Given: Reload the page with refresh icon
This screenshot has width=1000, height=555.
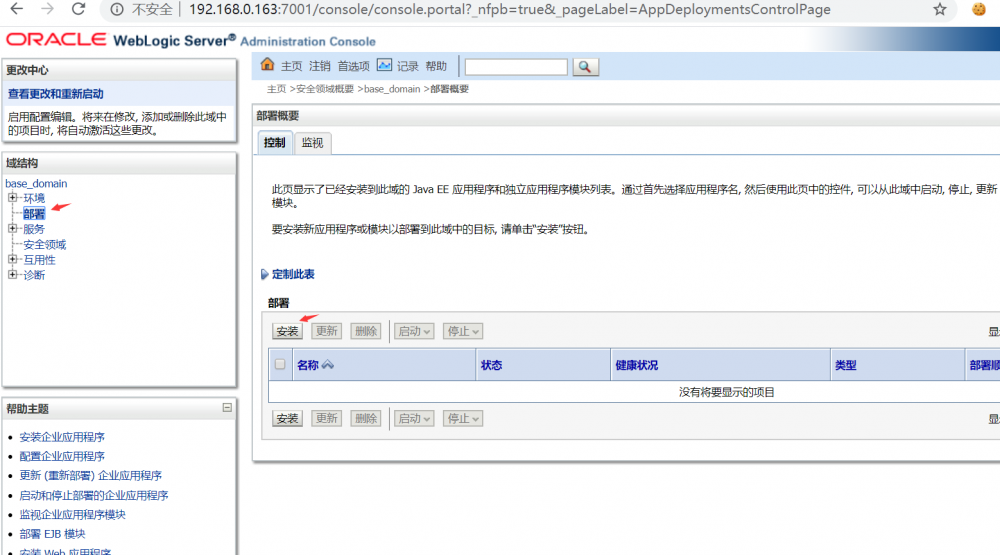Looking at the screenshot, I should [78, 9].
